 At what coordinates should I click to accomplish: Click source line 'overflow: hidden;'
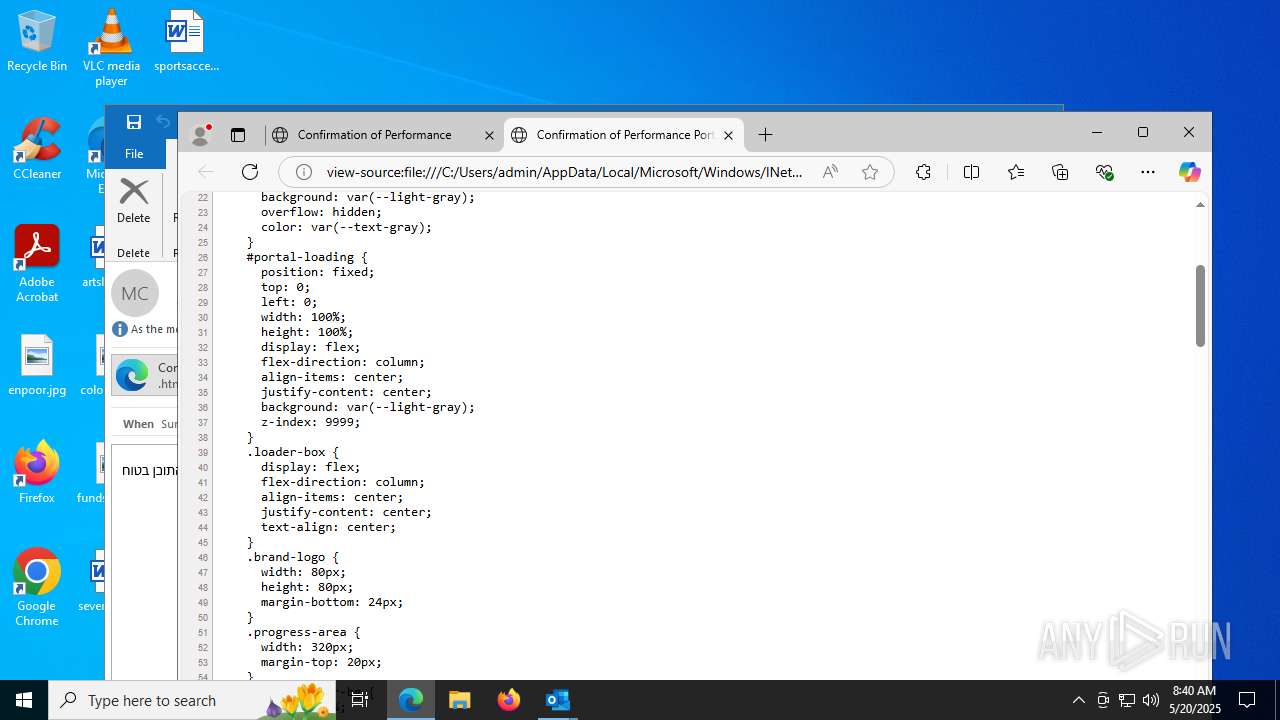point(321,212)
